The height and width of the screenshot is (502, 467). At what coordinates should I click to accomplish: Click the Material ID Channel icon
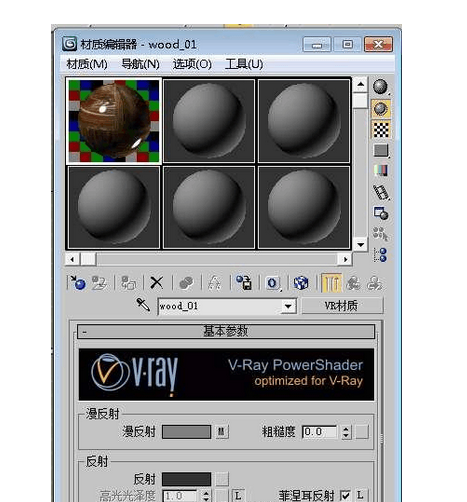point(272,283)
